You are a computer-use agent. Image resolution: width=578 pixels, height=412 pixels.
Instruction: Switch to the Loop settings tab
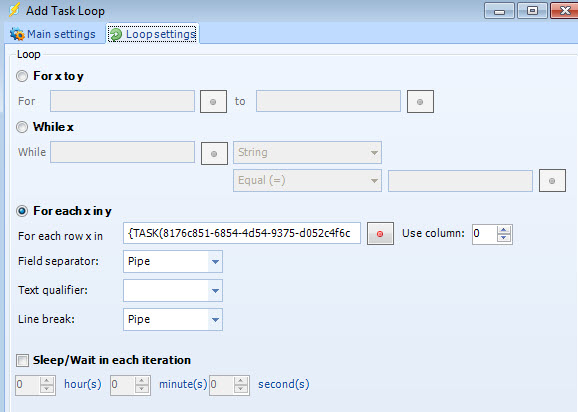coord(153,34)
